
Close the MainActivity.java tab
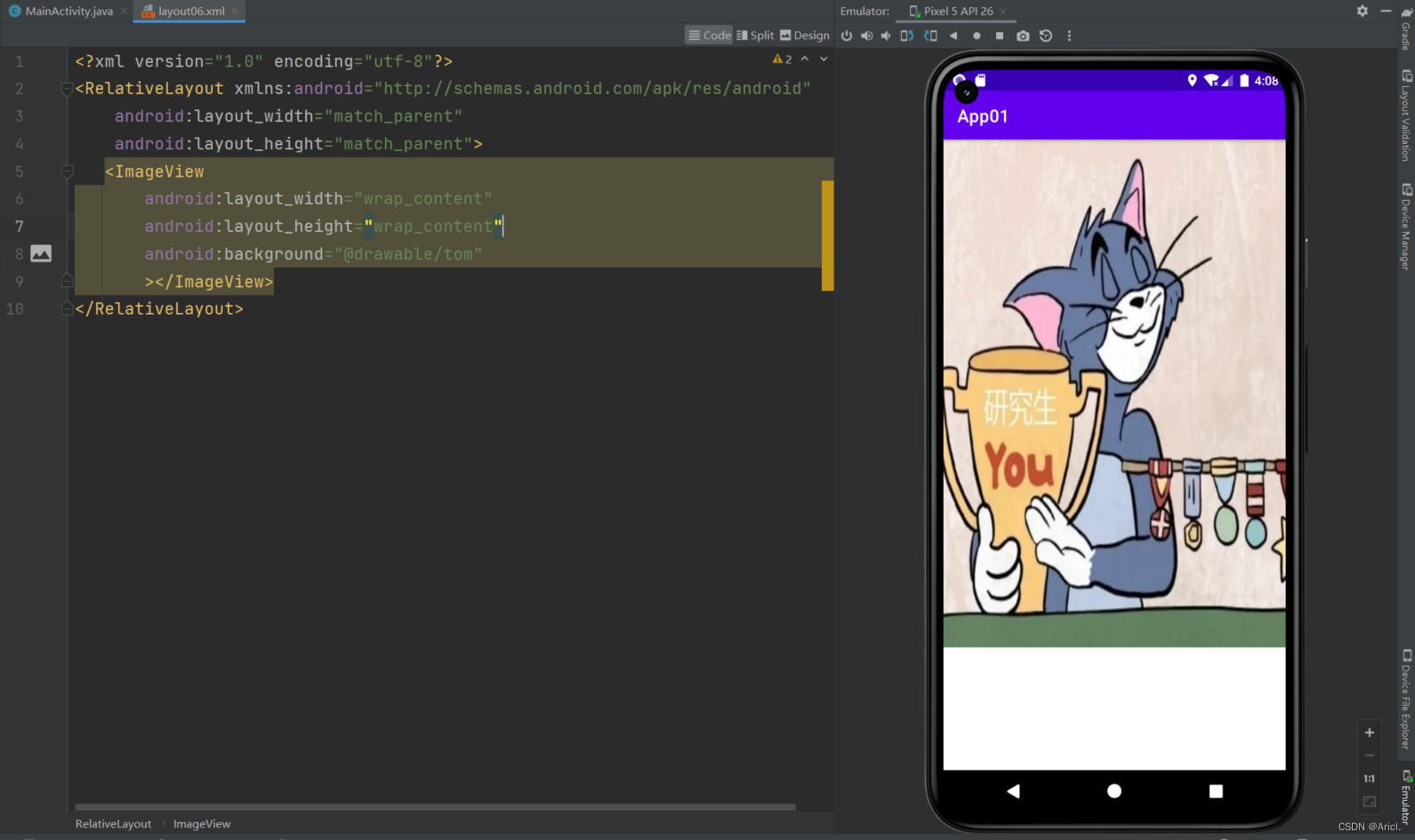pyautogui.click(x=124, y=12)
